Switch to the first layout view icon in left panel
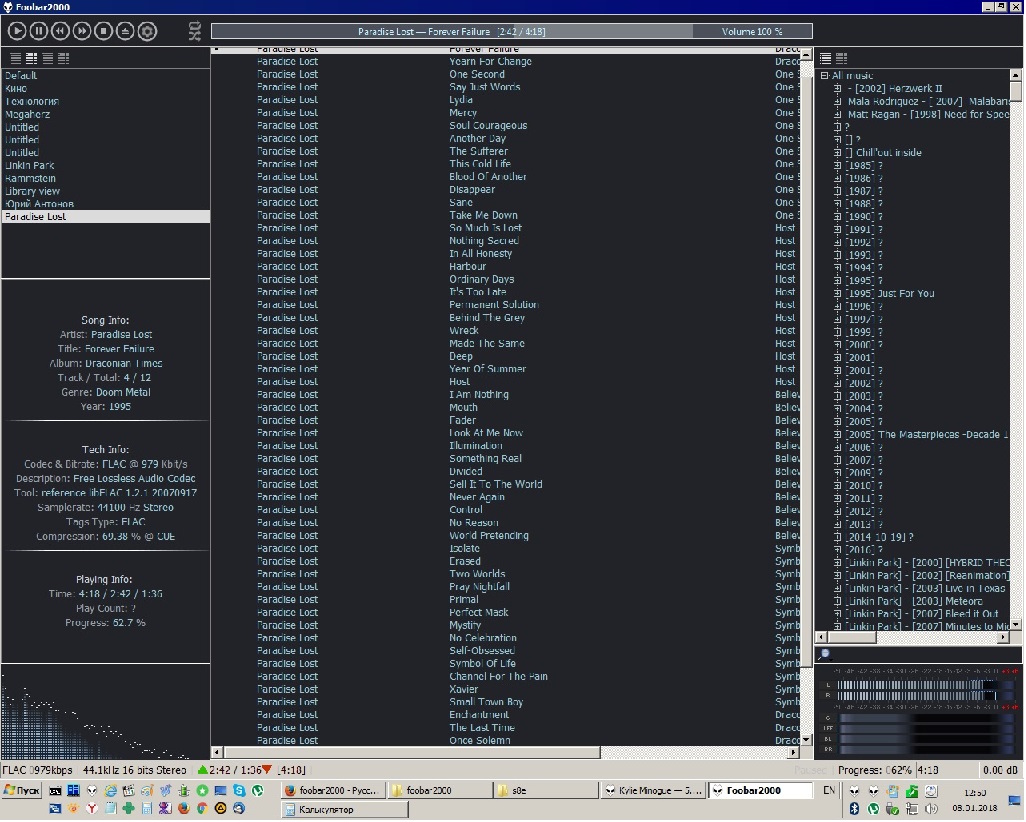This screenshot has height=822, width=1026. point(16,59)
